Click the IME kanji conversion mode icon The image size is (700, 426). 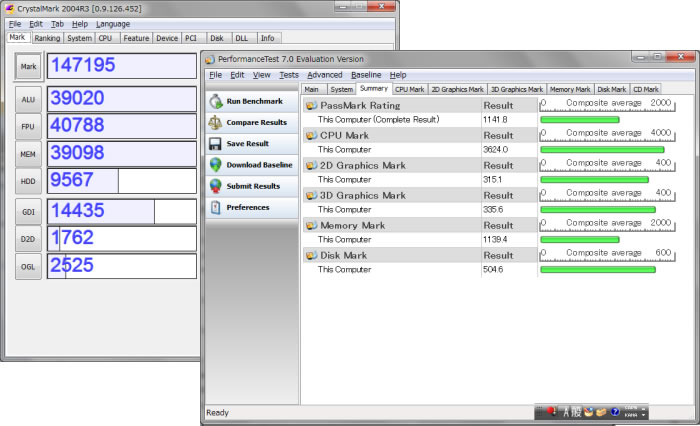576,412
